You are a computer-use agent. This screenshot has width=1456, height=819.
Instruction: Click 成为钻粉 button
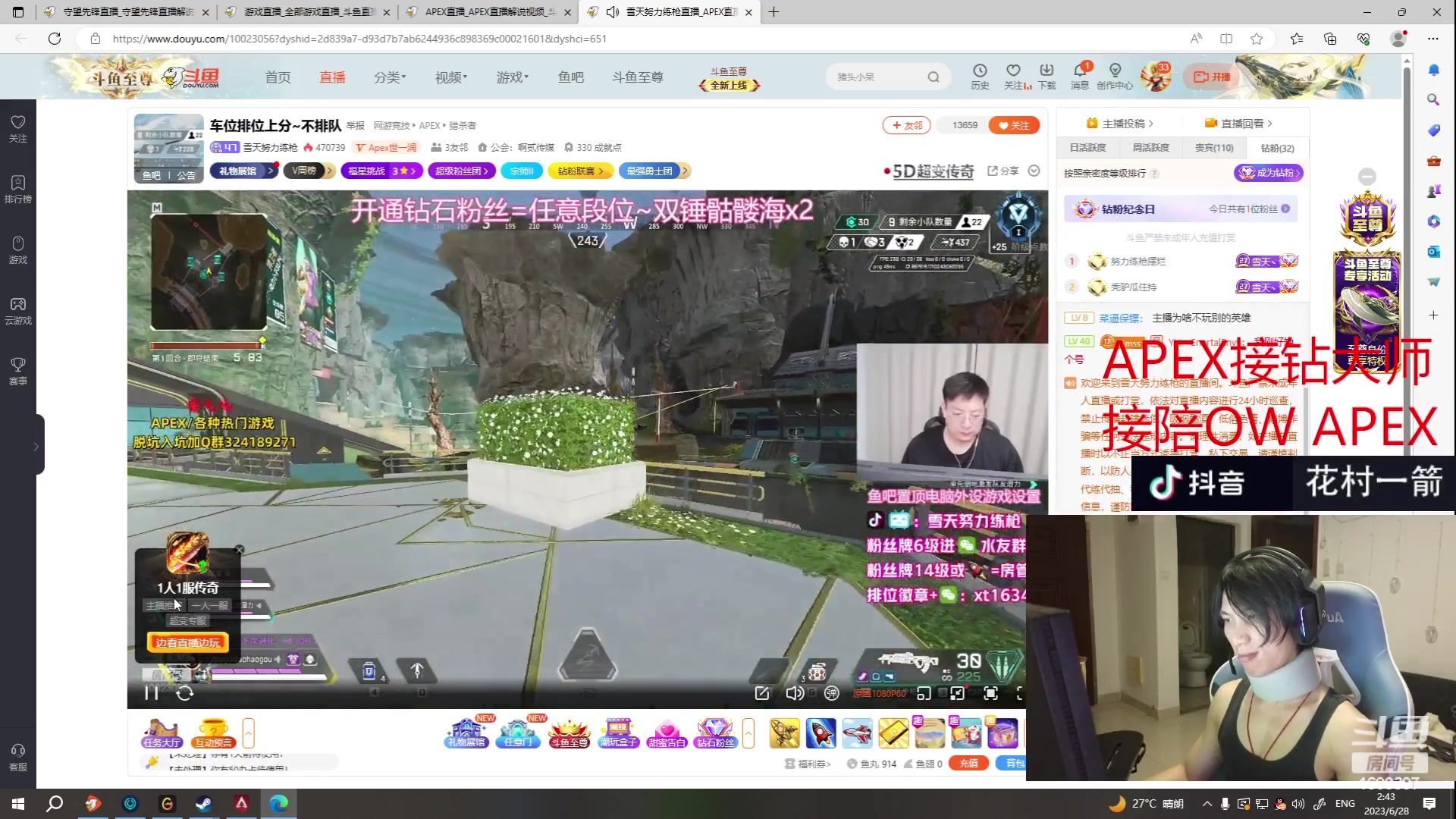[x=1269, y=173]
